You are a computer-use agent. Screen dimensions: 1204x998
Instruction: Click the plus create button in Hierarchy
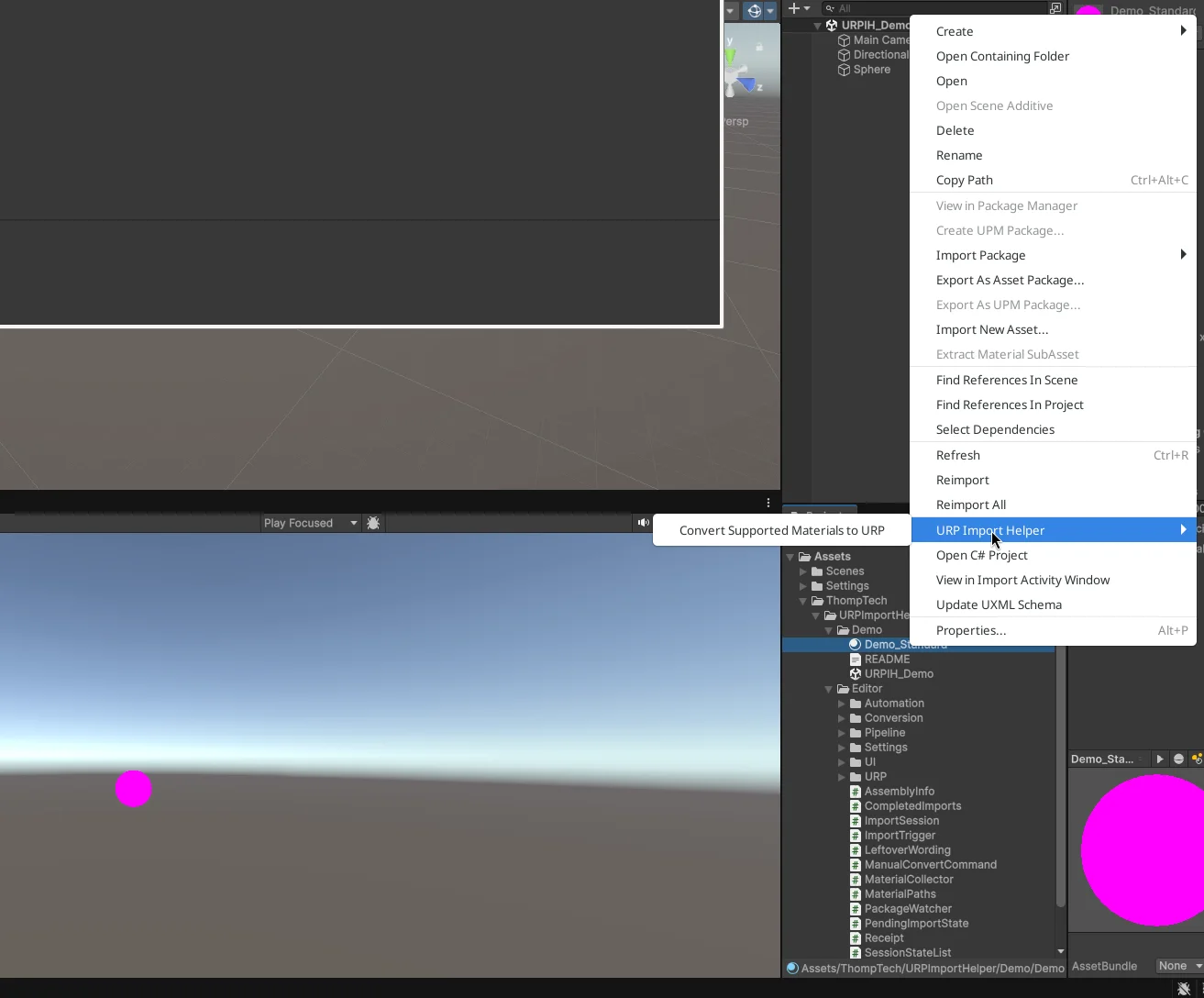pos(794,8)
